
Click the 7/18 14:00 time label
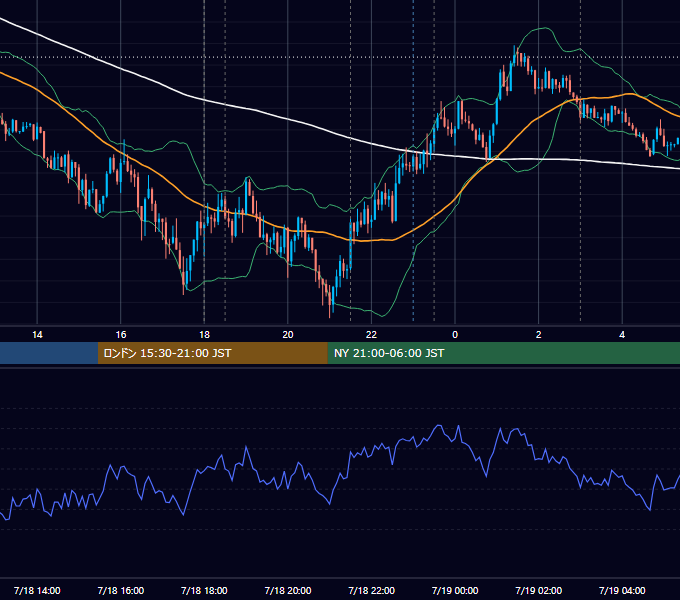(x=37, y=590)
